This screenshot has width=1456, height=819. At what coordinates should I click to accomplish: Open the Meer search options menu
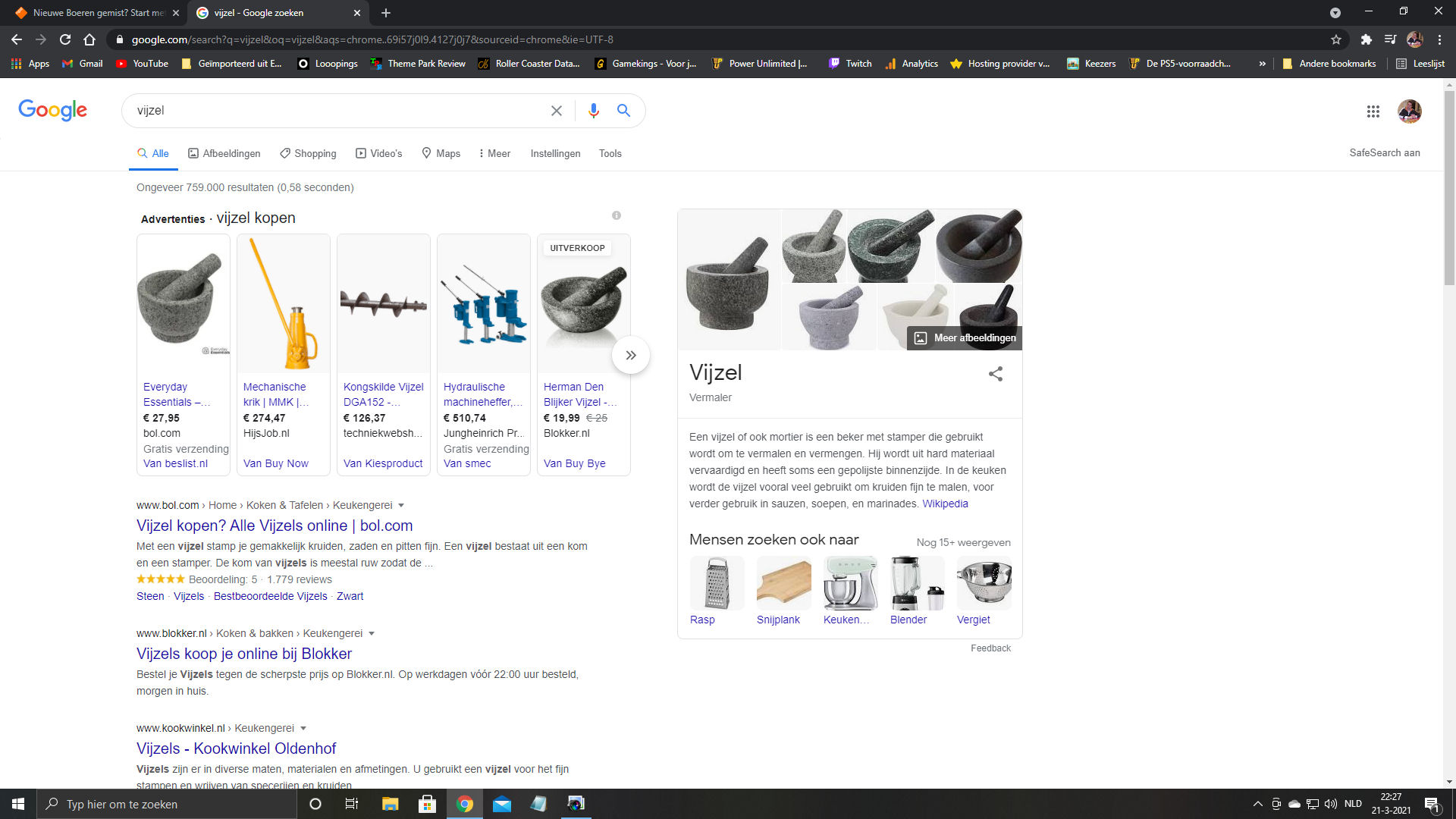(x=494, y=153)
